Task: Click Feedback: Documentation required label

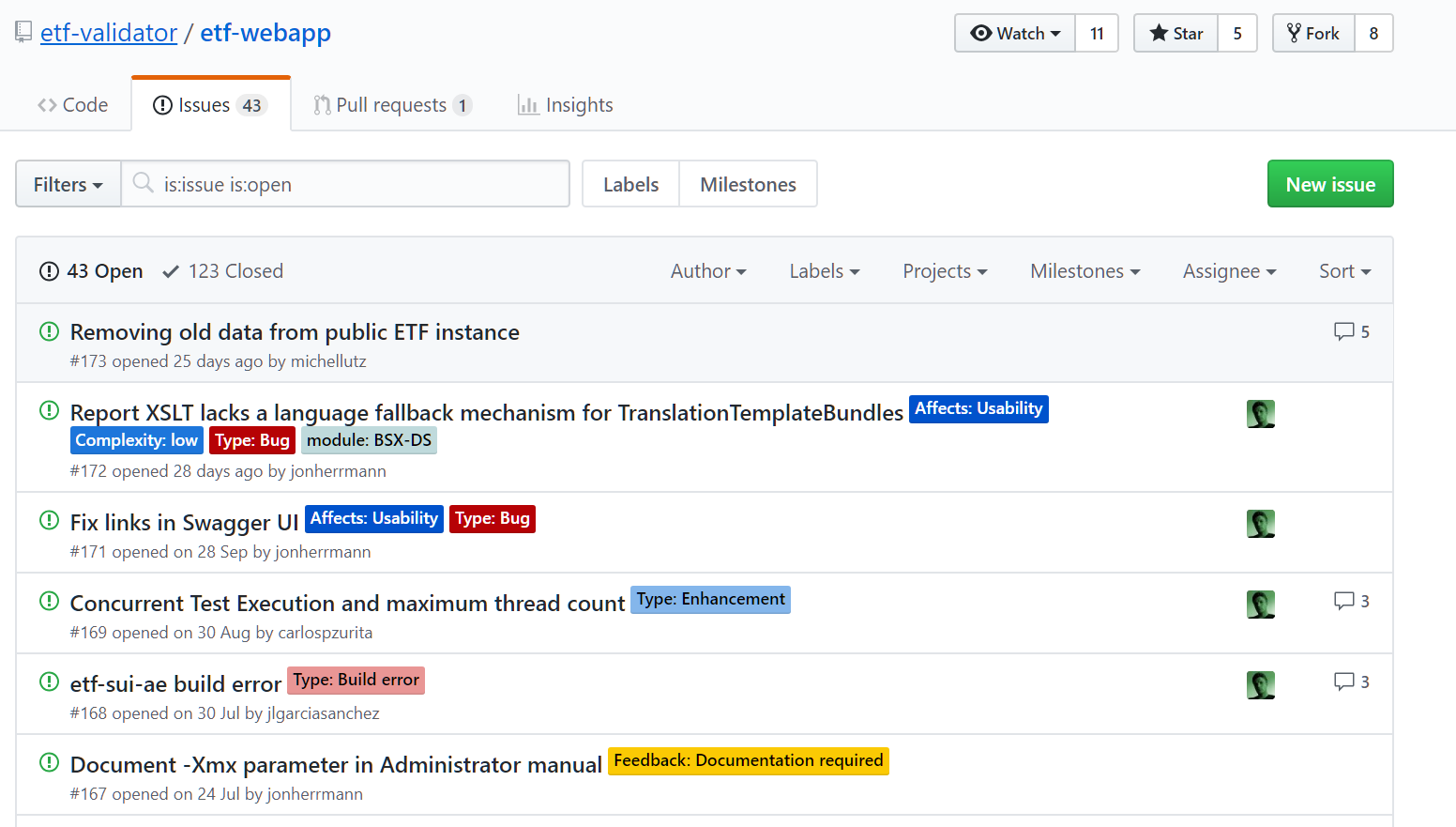Action: [x=749, y=760]
